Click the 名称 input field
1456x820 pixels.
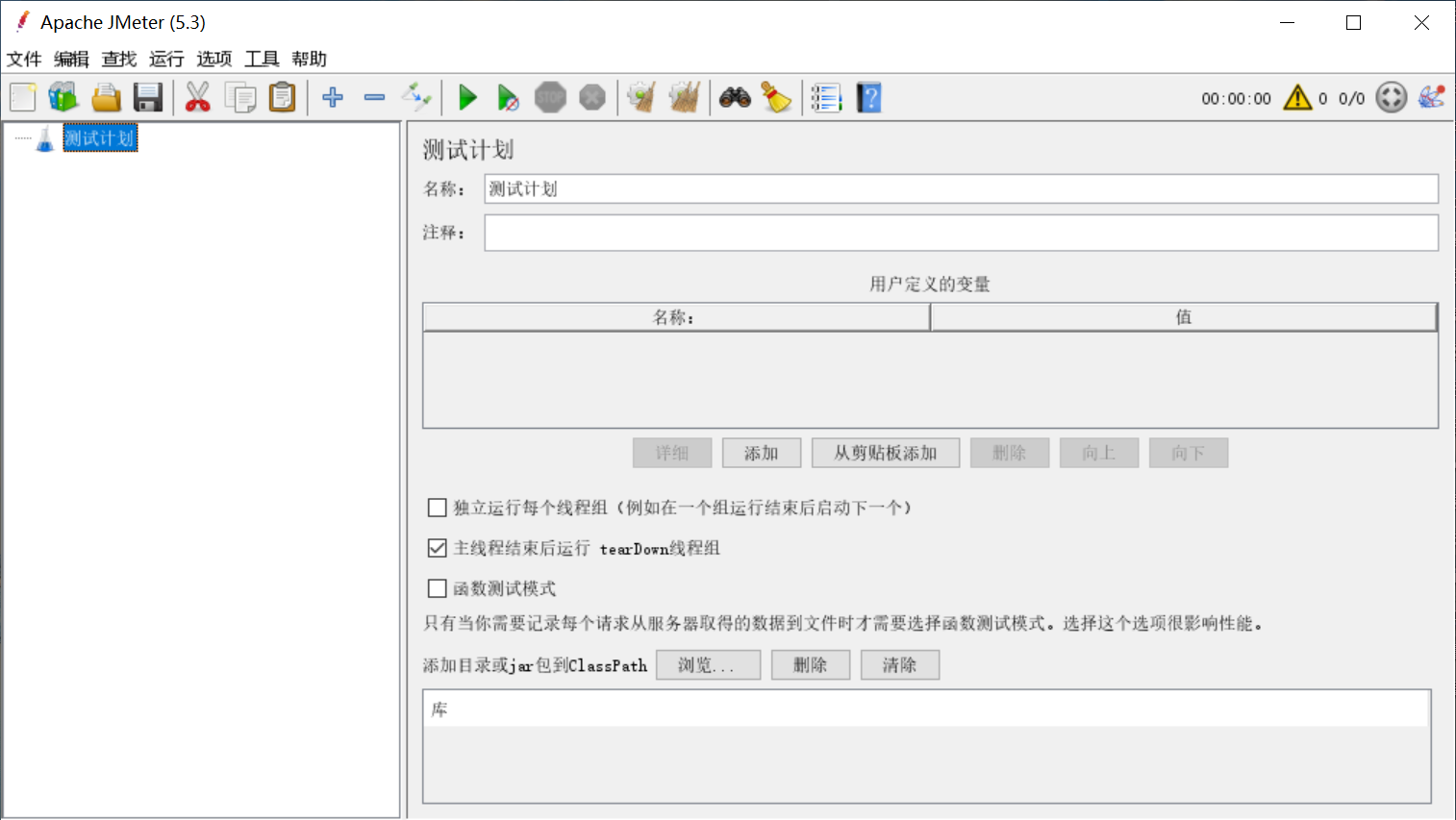coord(962,188)
